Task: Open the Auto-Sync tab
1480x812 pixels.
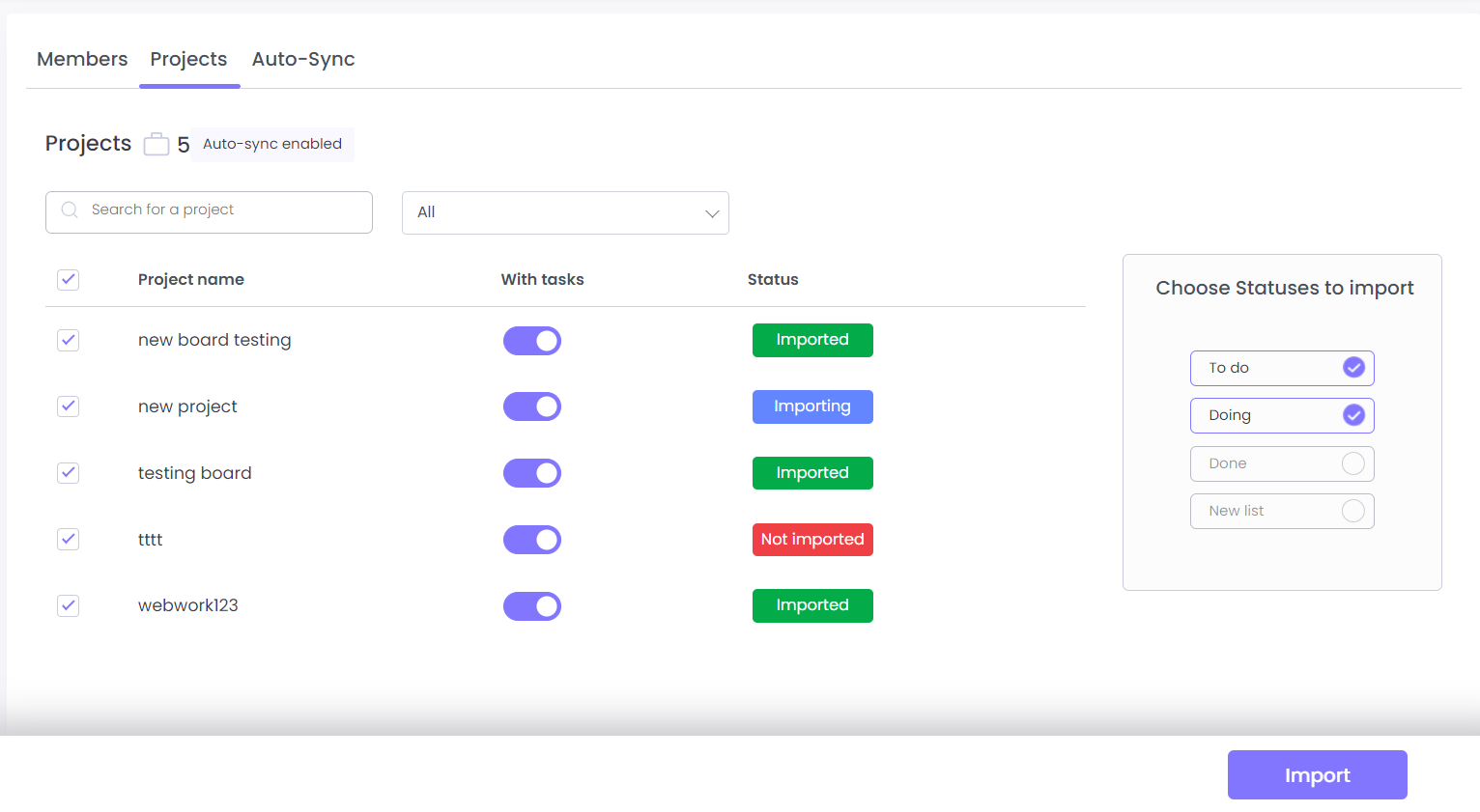Action: (303, 59)
